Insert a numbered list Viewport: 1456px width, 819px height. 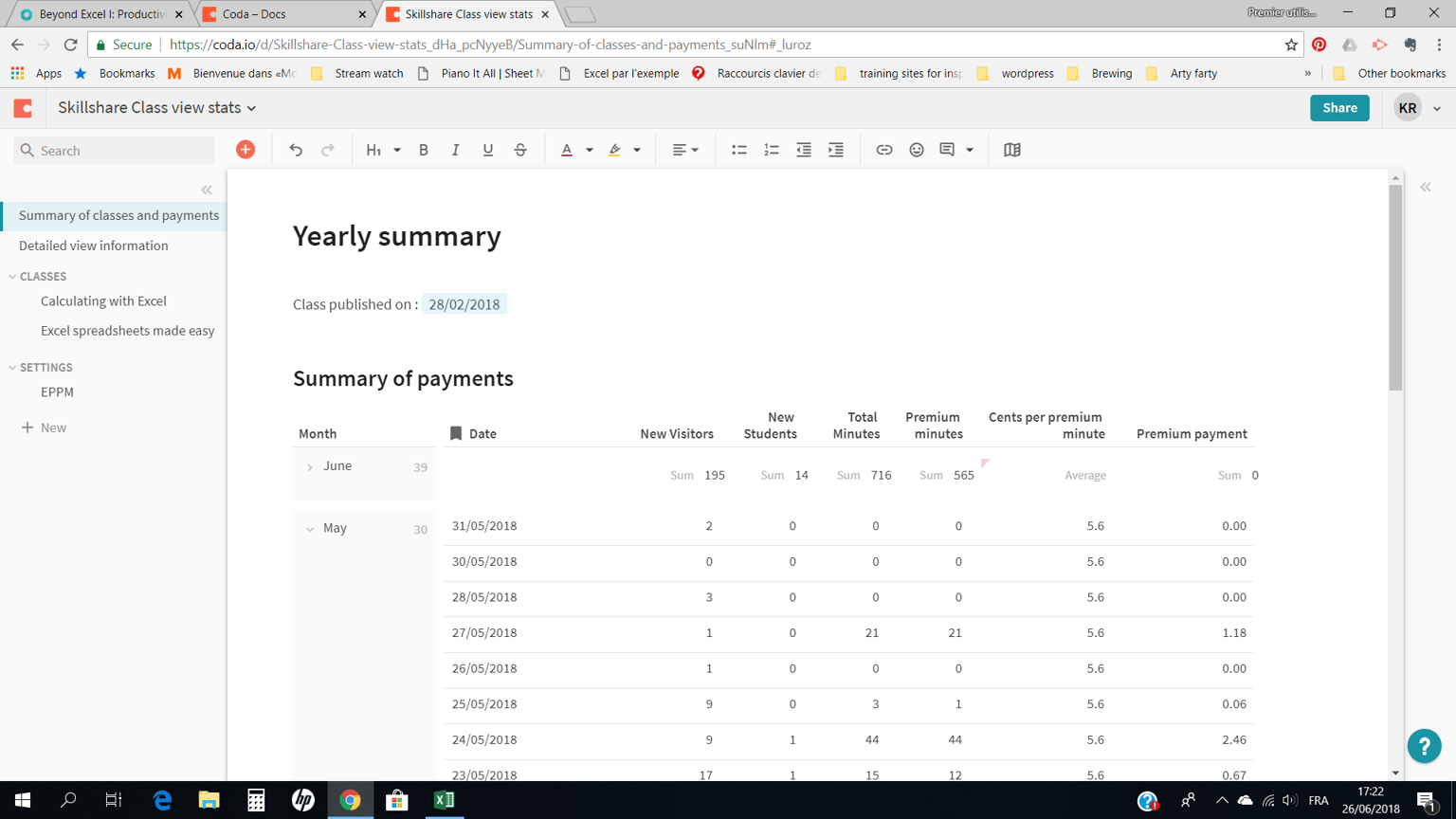(772, 150)
